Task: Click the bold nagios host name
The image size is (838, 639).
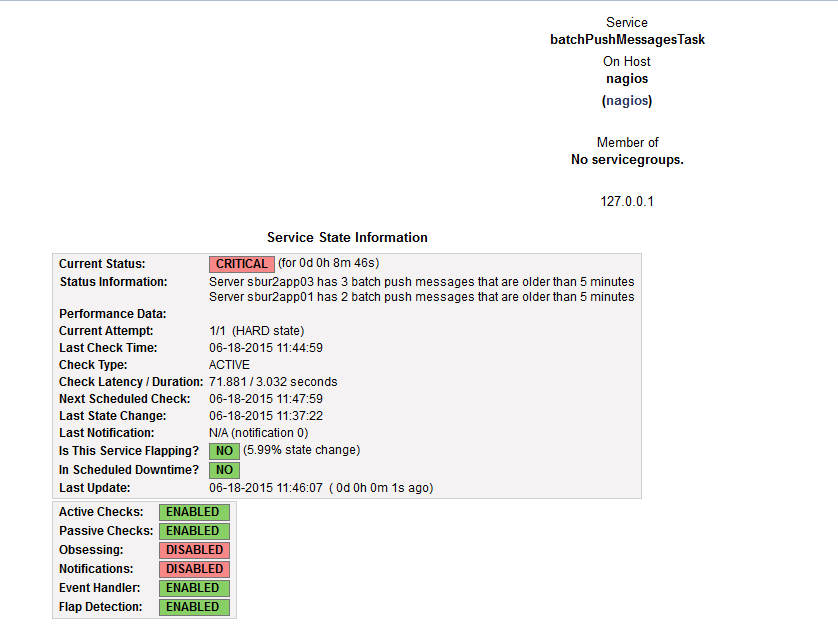Action: (x=627, y=78)
